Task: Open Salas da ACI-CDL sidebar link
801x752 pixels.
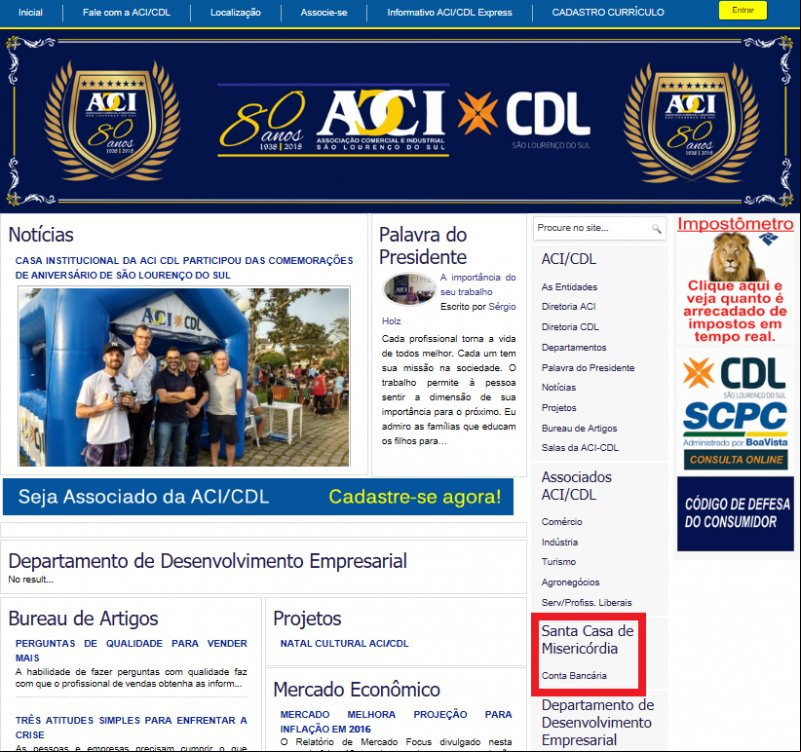Action: (580, 448)
